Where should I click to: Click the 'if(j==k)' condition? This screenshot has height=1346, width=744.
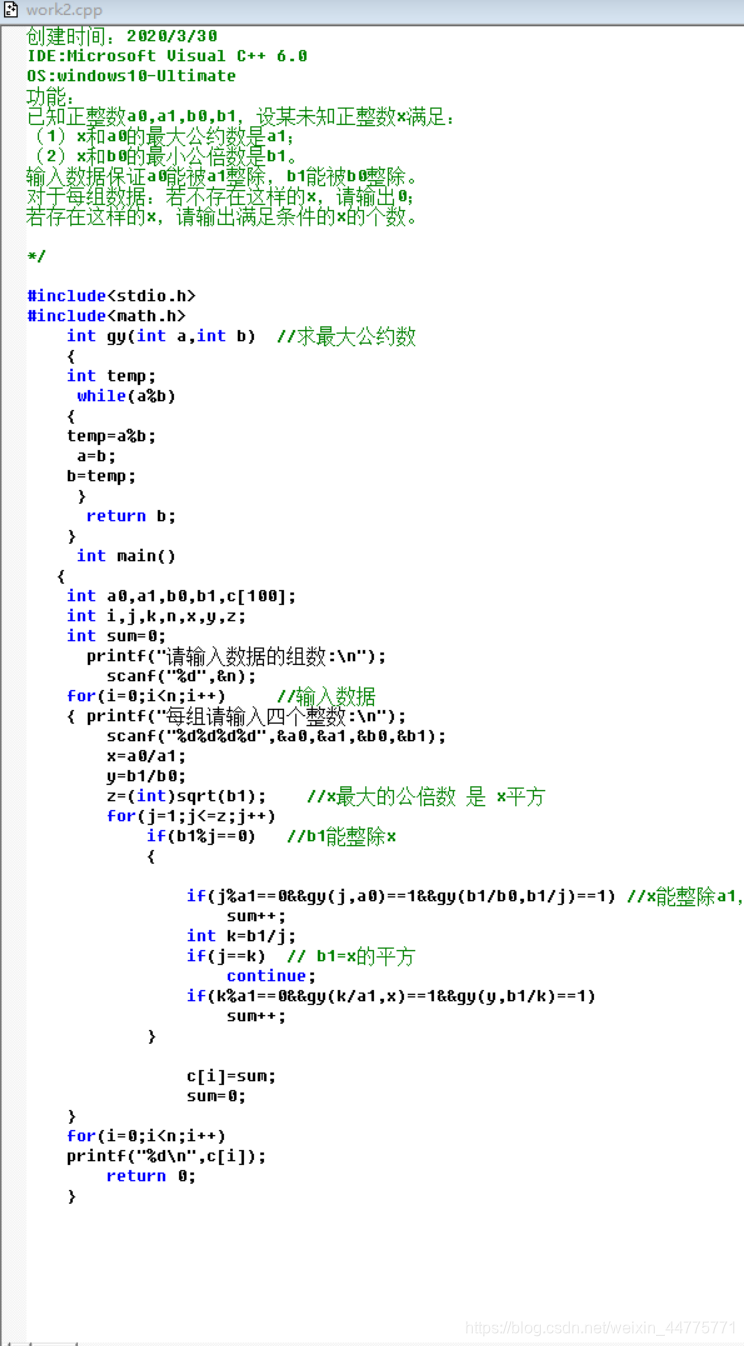[226, 956]
